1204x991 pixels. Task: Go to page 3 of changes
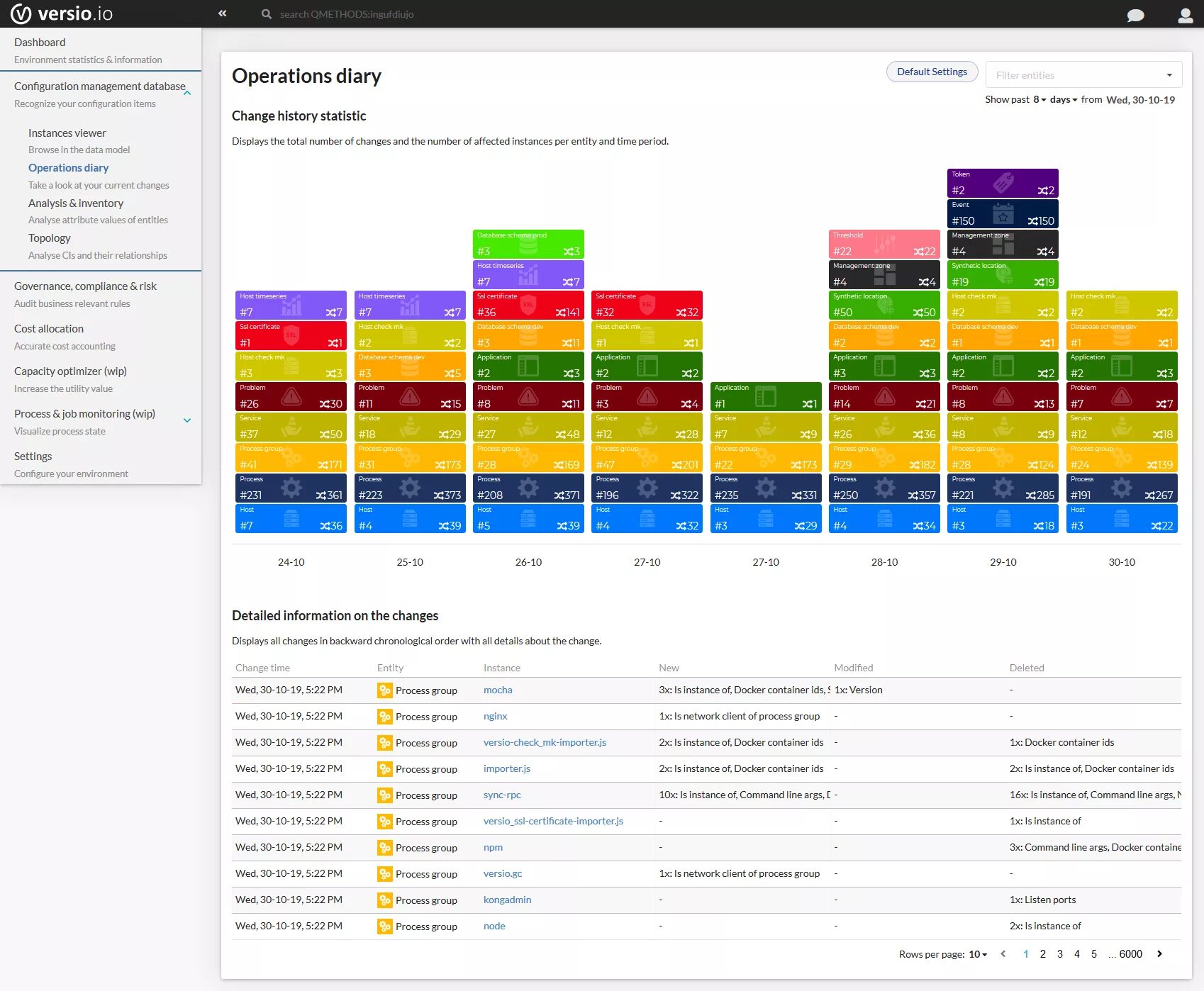pos(1060,954)
